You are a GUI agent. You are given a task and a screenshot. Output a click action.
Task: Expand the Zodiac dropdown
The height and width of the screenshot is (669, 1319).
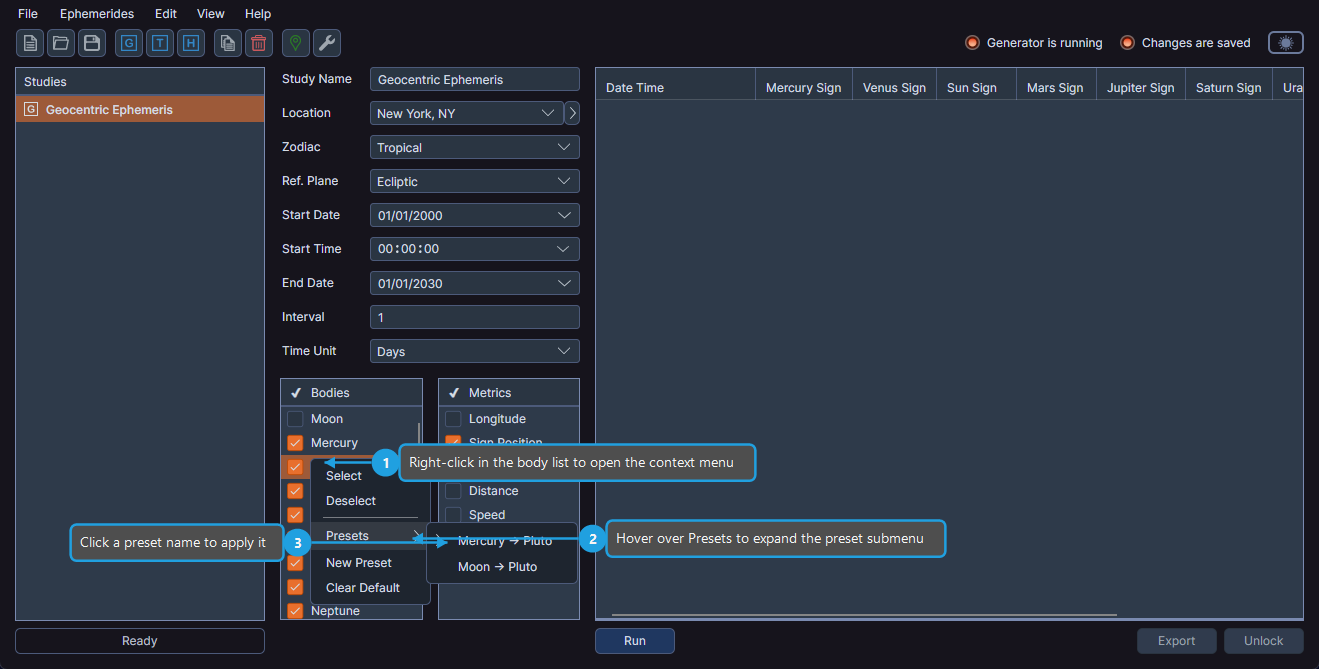(x=474, y=147)
